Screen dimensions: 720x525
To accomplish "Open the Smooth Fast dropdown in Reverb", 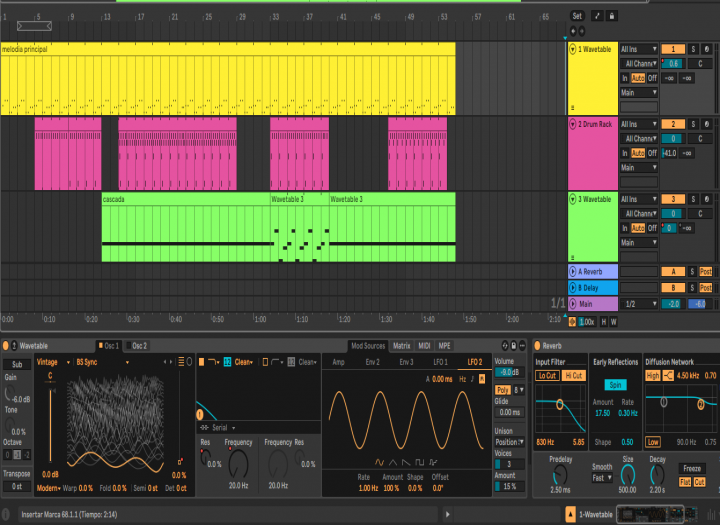I will click(603, 478).
